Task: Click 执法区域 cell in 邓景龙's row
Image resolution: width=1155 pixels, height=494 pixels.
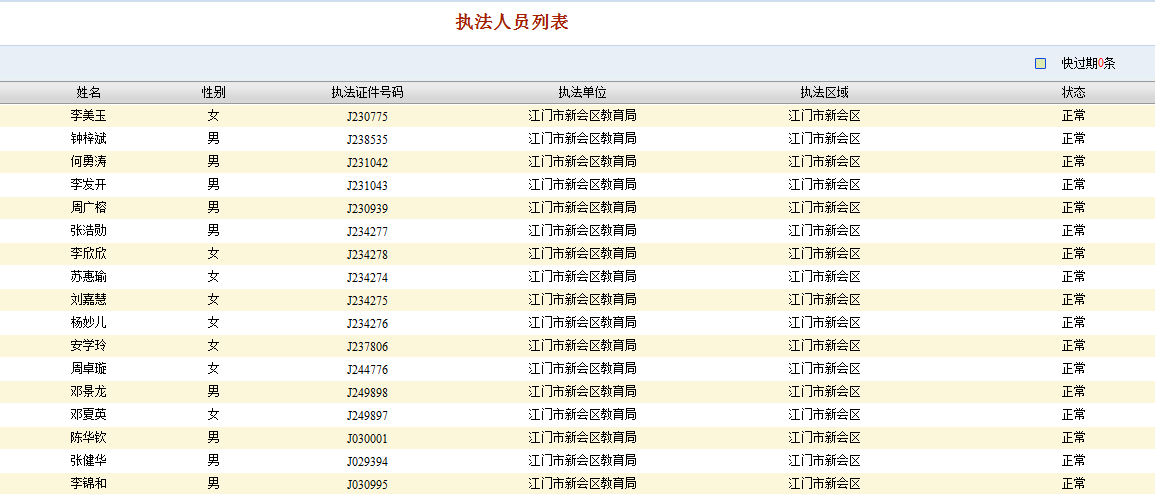Action: [x=824, y=392]
